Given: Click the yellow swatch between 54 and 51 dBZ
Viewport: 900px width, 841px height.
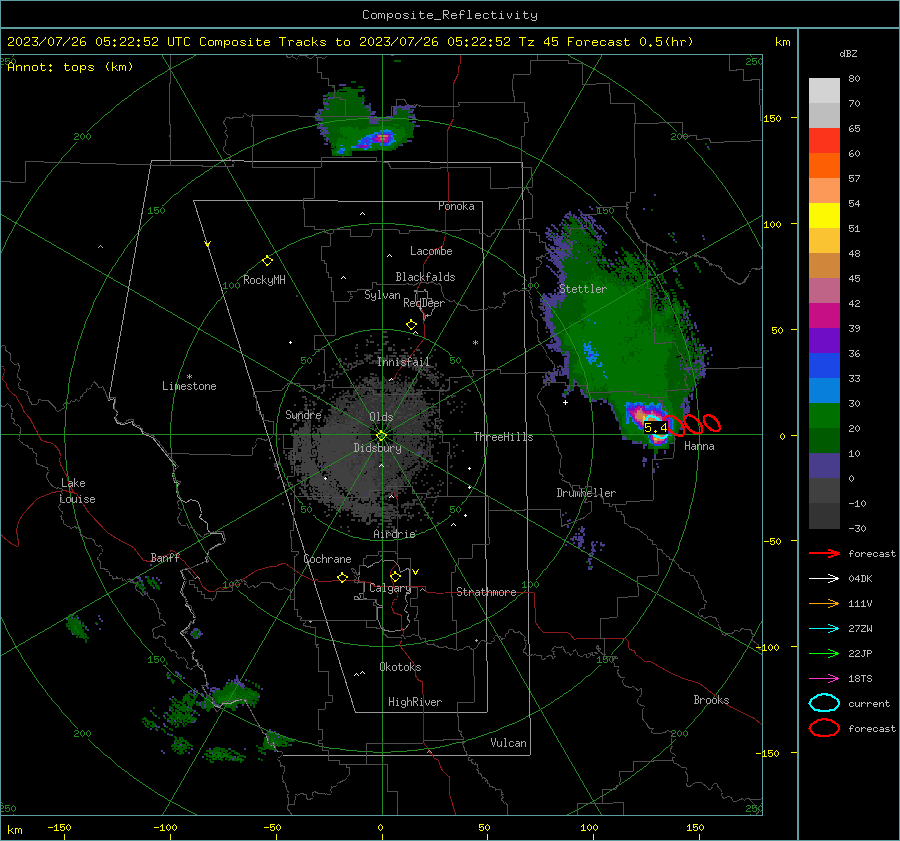Looking at the screenshot, I should coord(824,216).
